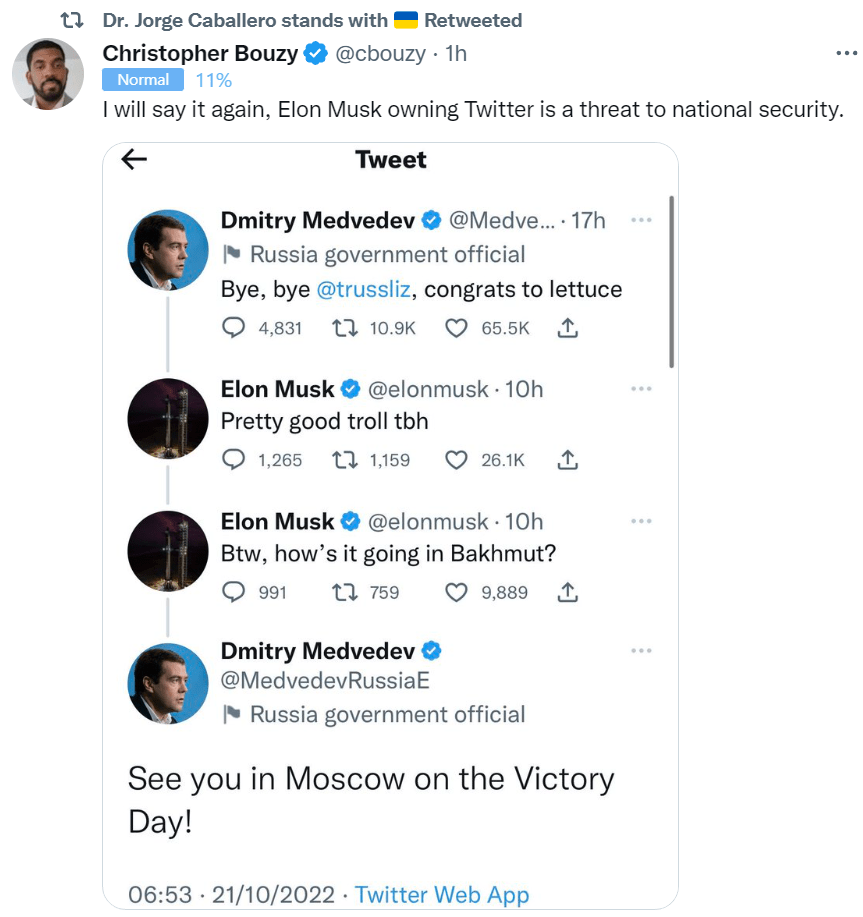
Task: Reply to Medvedev's lettuce tweet
Action: (x=233, y=327)
